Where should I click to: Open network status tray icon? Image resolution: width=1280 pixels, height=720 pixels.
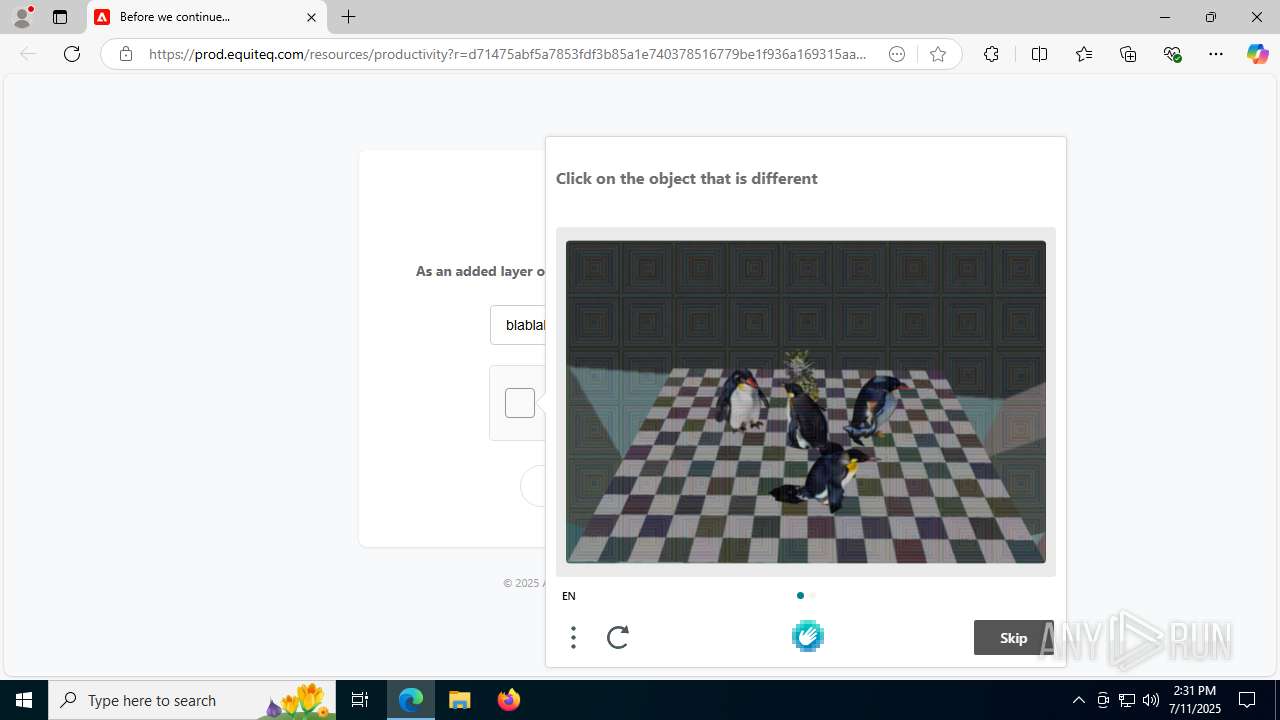(x=1127, y=700)
